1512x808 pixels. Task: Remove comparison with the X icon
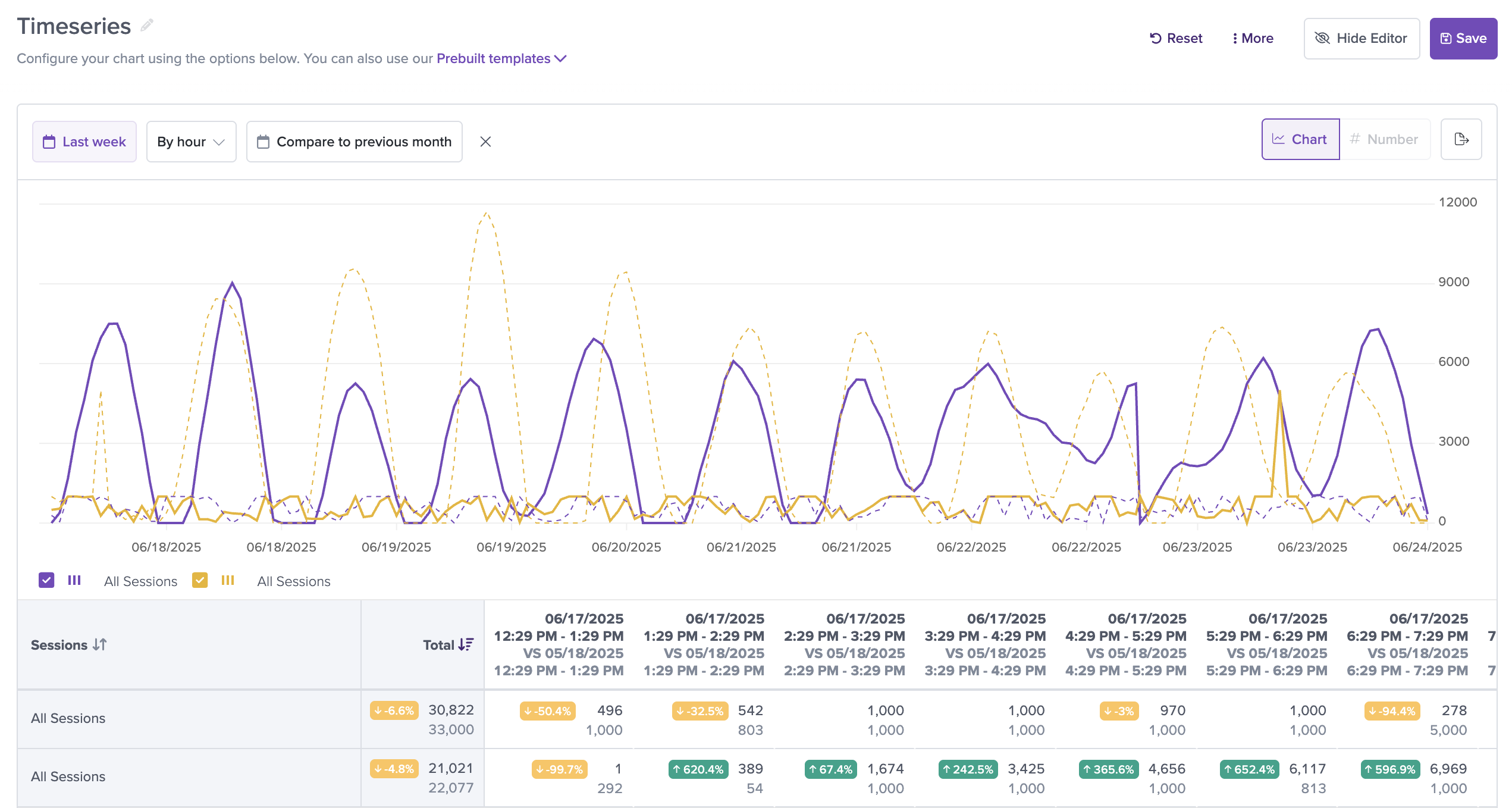pyautogui.click(x=485, y=142)
